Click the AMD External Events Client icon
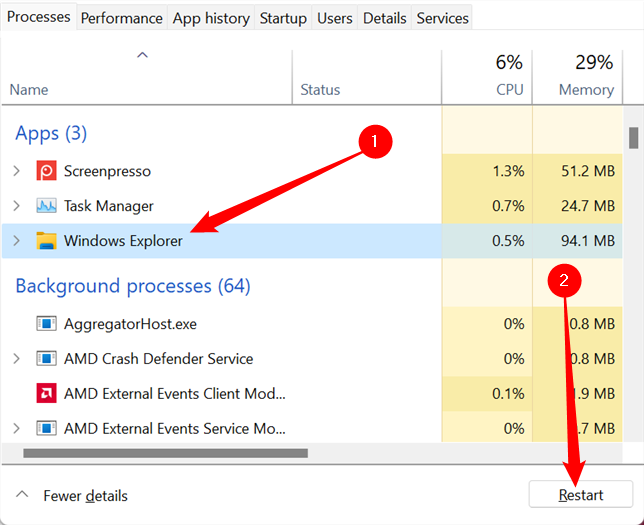Screen dimensions: 644x525 (x=46, y=394)
